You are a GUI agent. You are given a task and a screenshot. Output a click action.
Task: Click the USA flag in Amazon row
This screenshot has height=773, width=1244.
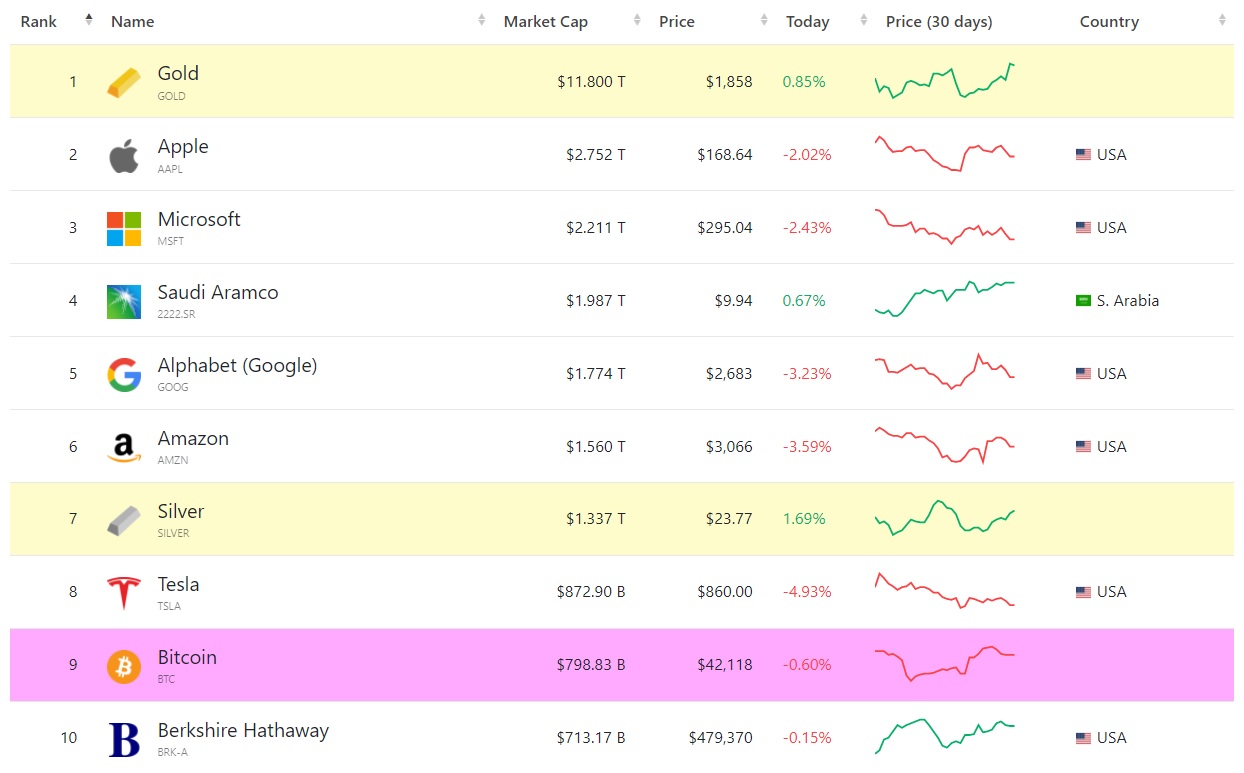[x=1083, y=447]
